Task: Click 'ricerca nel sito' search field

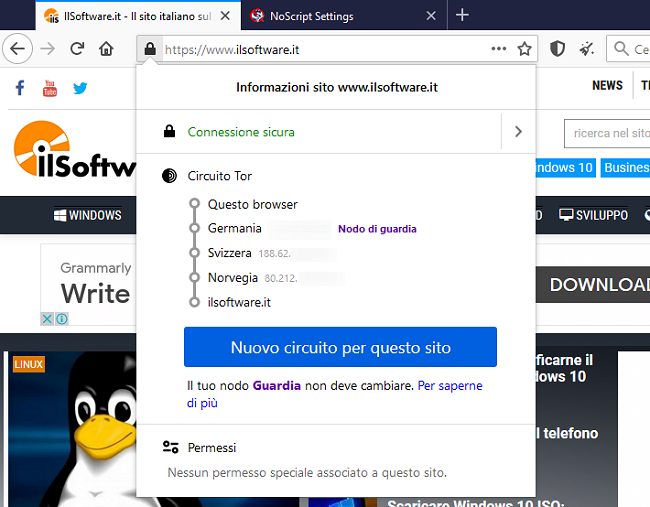Action: pos(607,133)
